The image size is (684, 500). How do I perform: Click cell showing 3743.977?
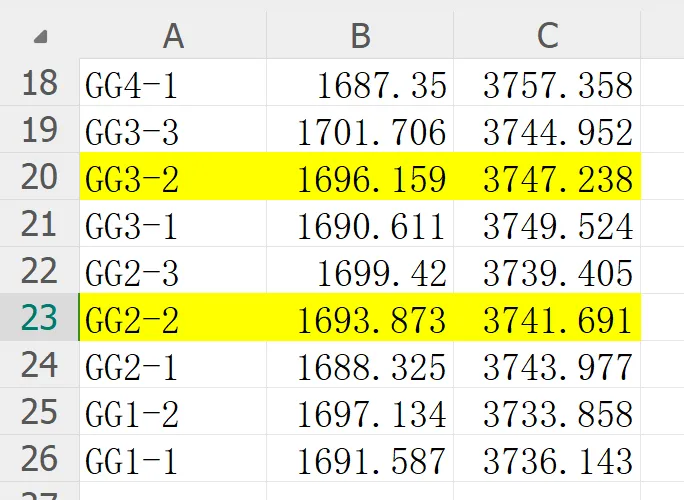pyautogui.click(x=547, y=364)
